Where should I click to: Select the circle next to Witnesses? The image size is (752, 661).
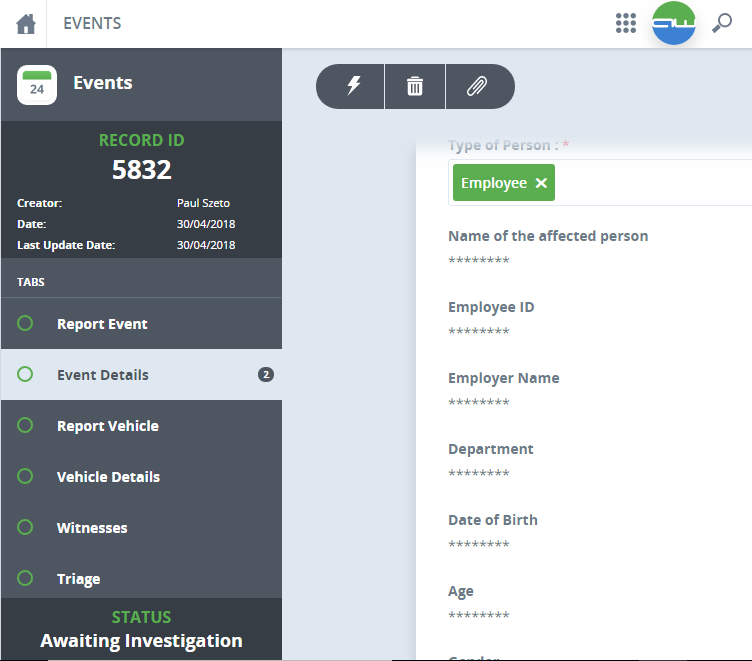[26, 527]
